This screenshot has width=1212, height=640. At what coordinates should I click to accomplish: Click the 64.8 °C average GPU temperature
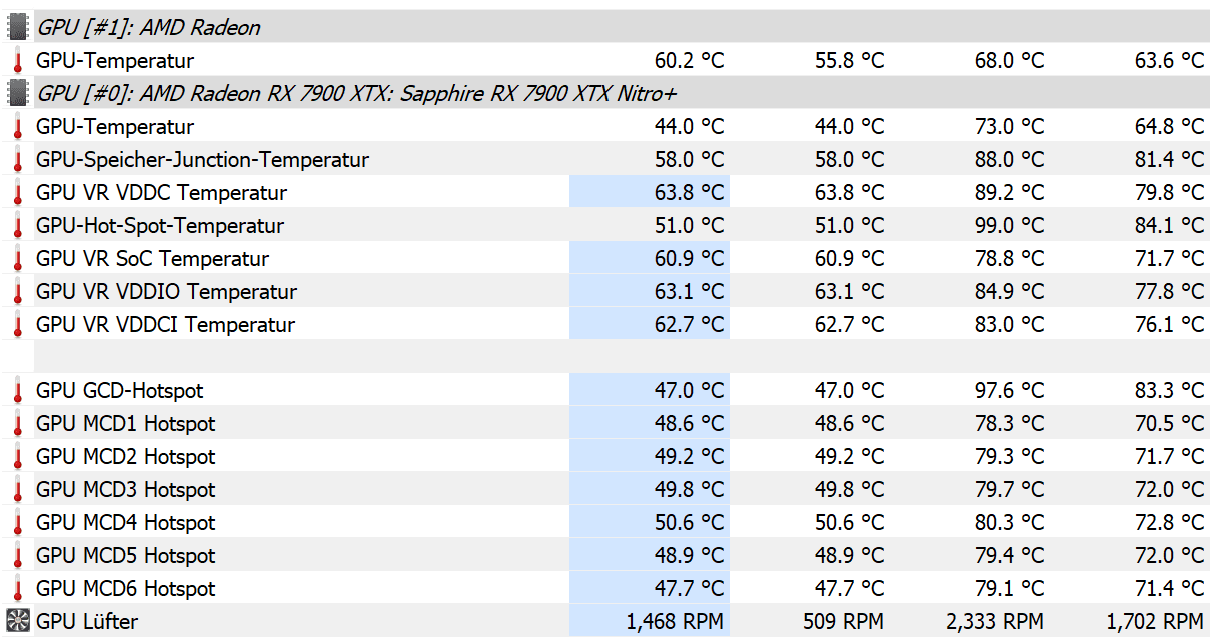1169,127
